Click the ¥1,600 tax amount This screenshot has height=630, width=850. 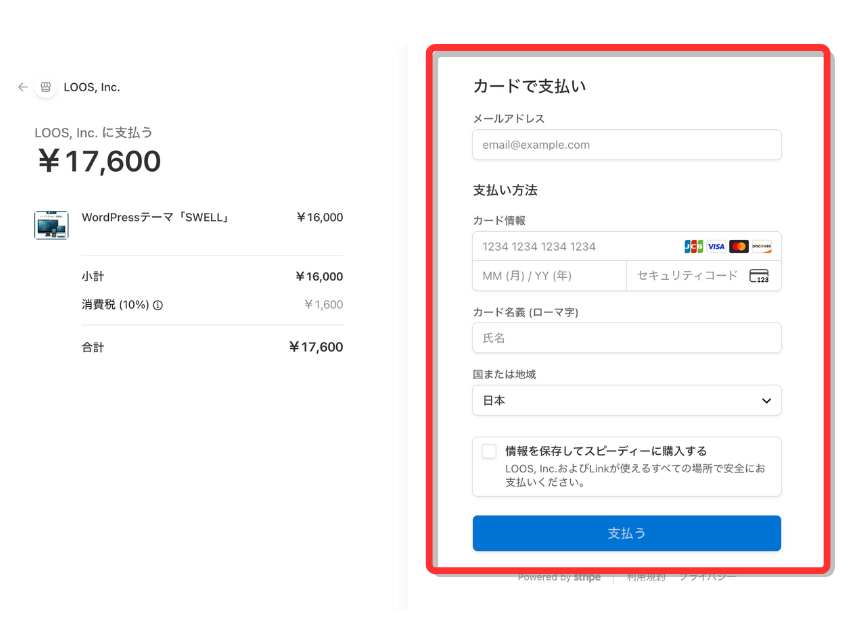pyautogui.click(x=324, y=305)
